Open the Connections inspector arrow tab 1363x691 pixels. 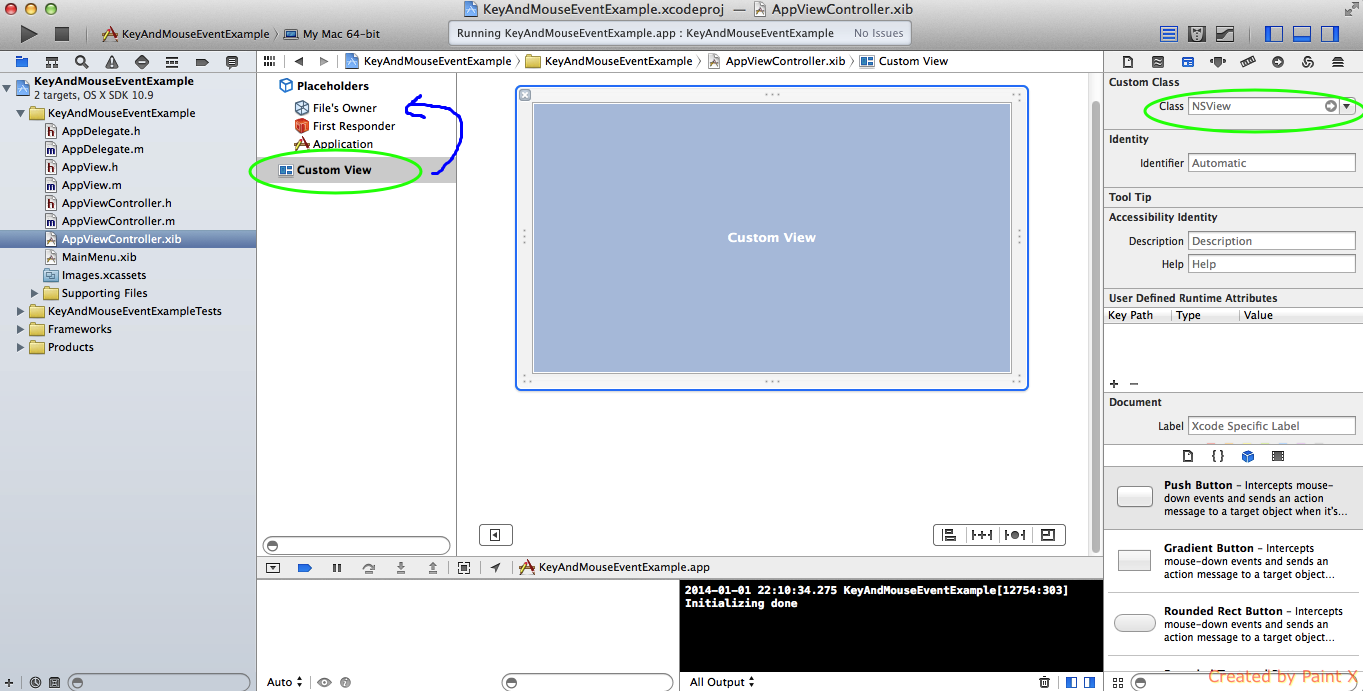[x=1277, y=62]
